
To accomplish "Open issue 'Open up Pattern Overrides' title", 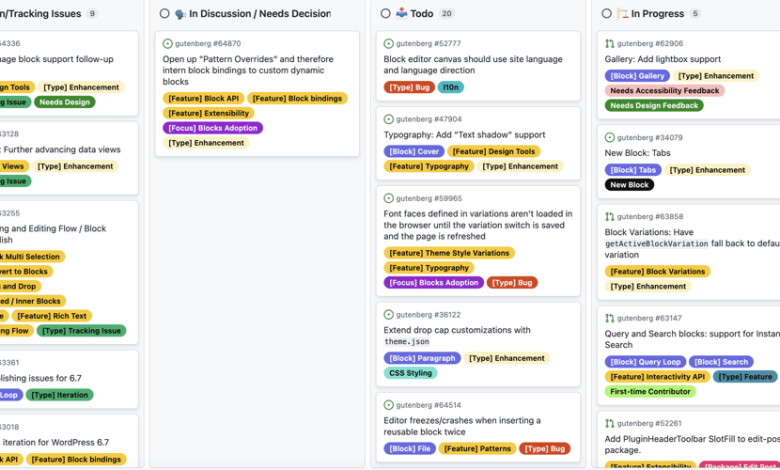I will tap(248, 70).
